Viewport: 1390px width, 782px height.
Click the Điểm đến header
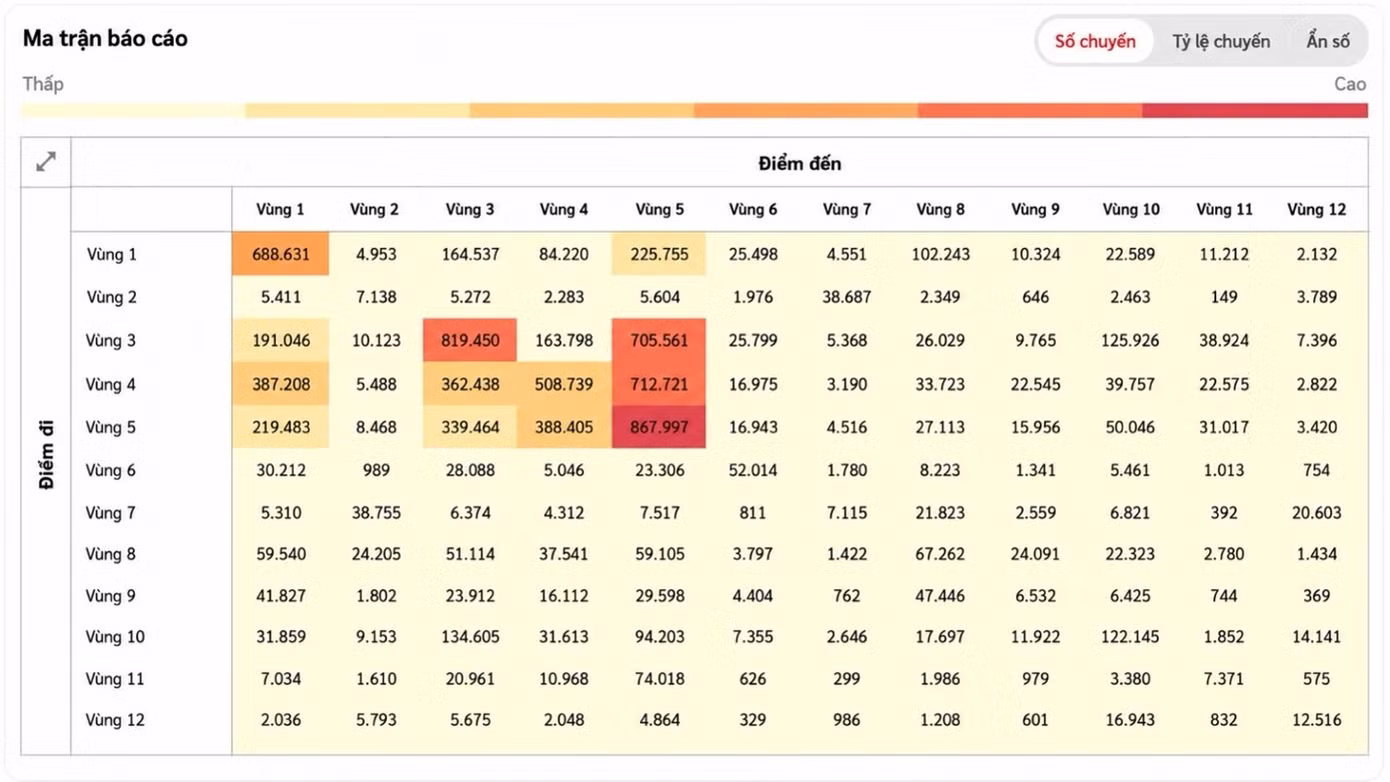tap(800, 163)
